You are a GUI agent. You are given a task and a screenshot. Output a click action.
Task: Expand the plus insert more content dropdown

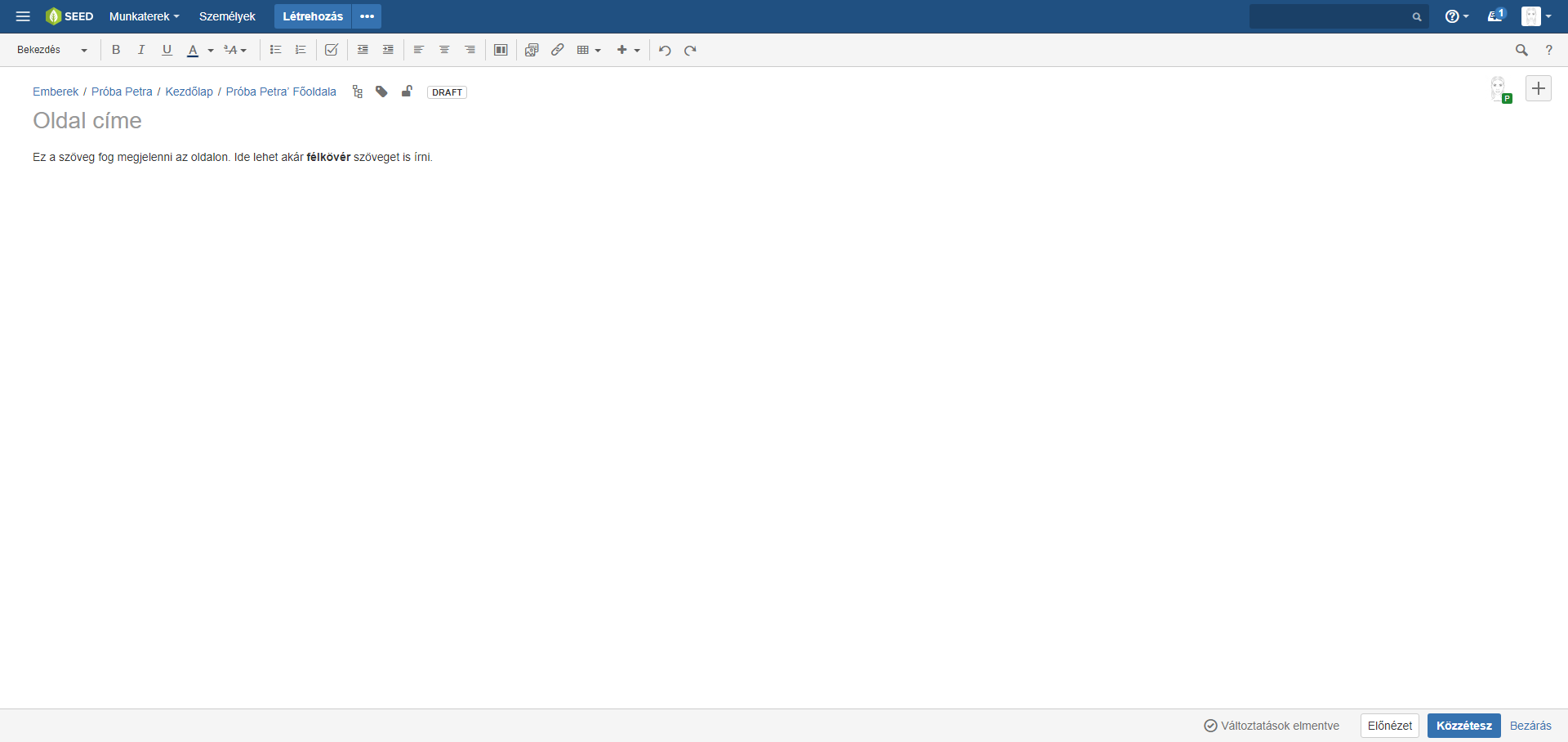click(628, 50)
